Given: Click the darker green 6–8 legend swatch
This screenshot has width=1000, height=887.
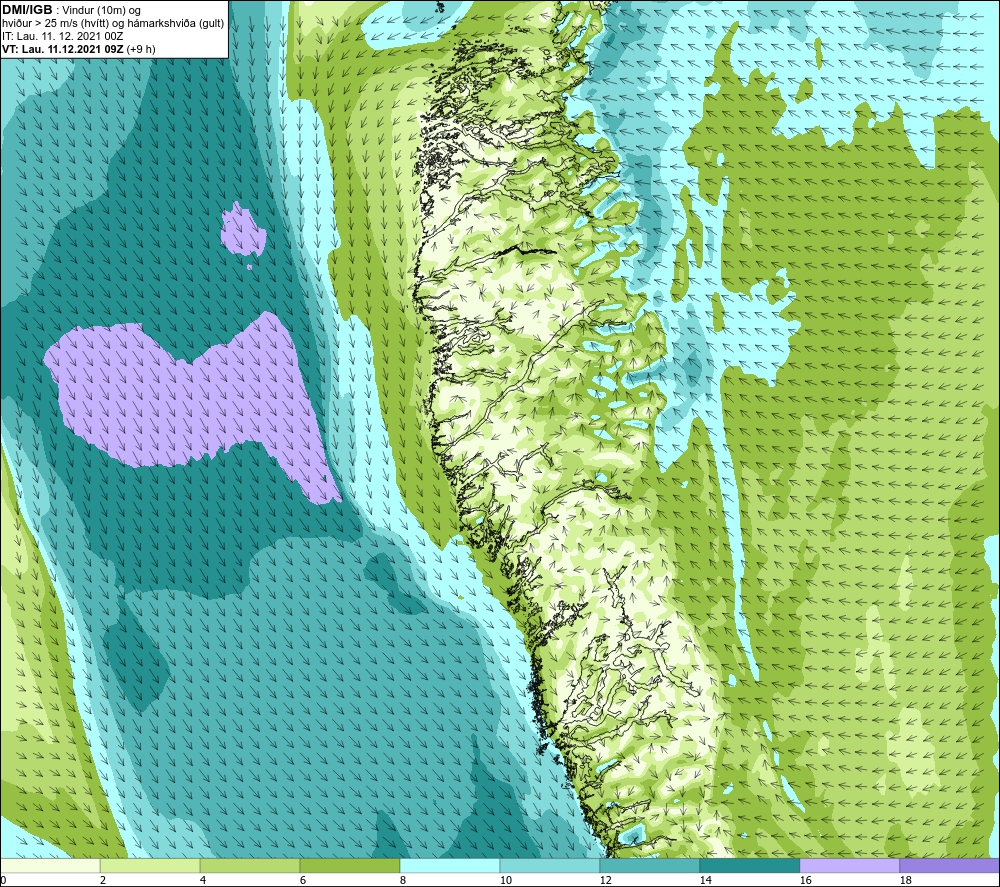Looking at the screenshot, I should click(x=349, y=865).
